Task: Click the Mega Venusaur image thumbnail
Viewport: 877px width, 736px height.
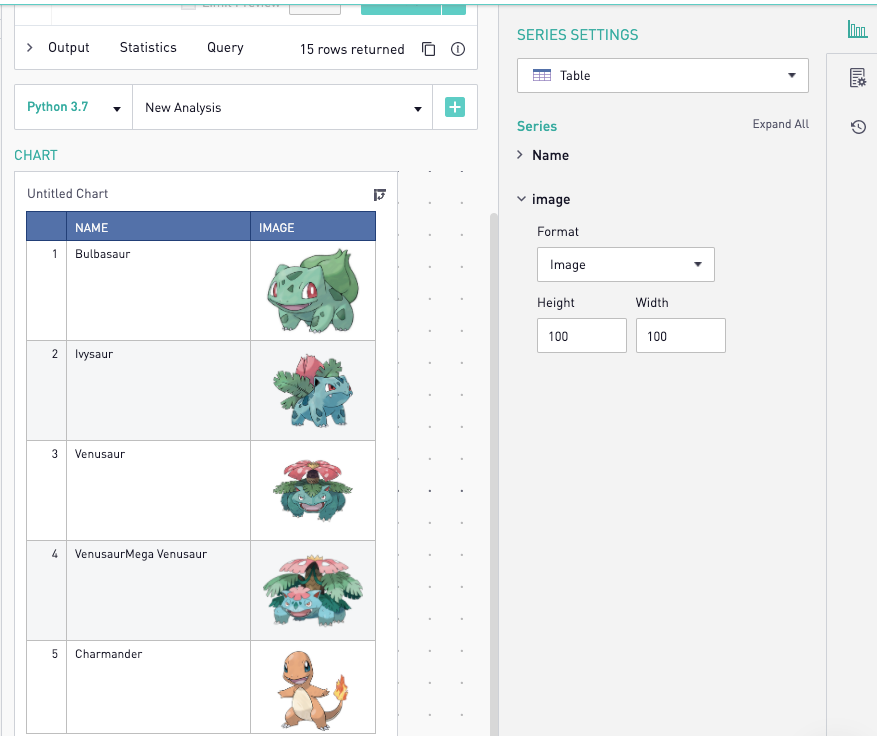Action: tap(313, 591)
